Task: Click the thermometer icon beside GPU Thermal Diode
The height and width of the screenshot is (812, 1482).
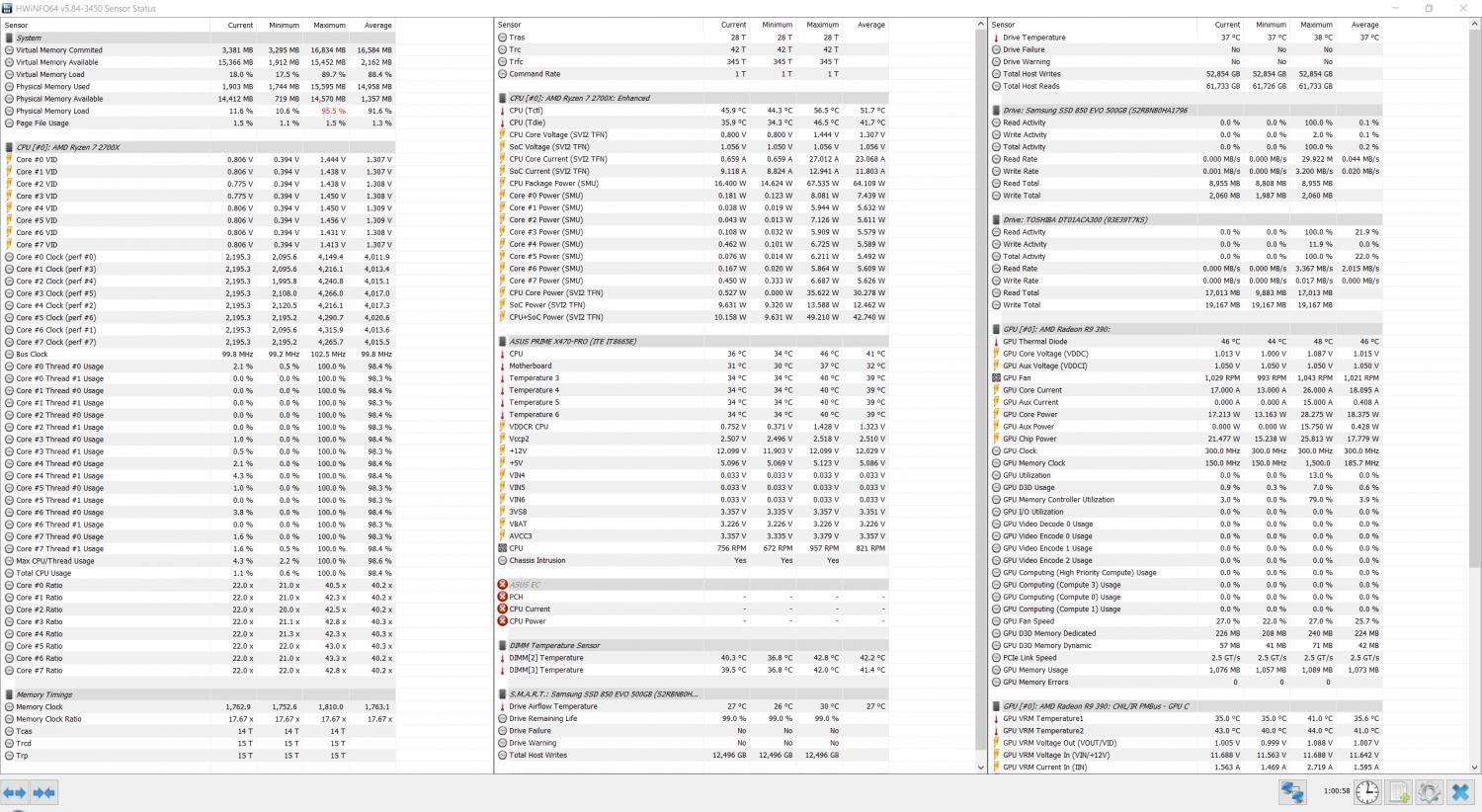Action: click(x=996, y=342)
